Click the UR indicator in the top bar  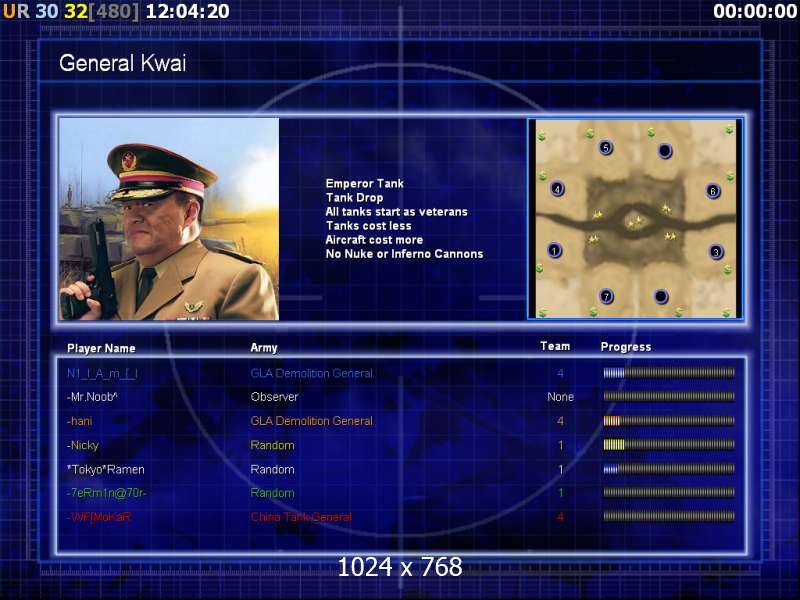pyautogui.click(x=16, y=11)
